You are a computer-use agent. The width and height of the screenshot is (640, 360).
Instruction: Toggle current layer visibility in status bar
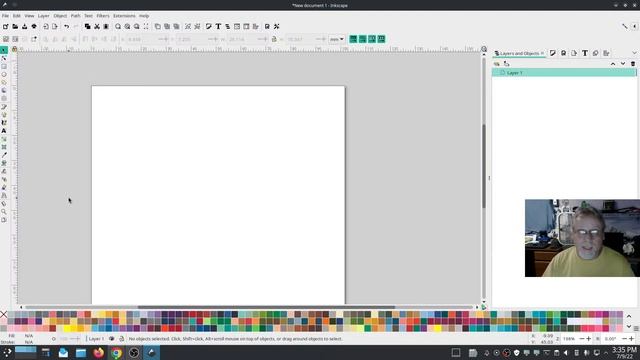(112, 339)
